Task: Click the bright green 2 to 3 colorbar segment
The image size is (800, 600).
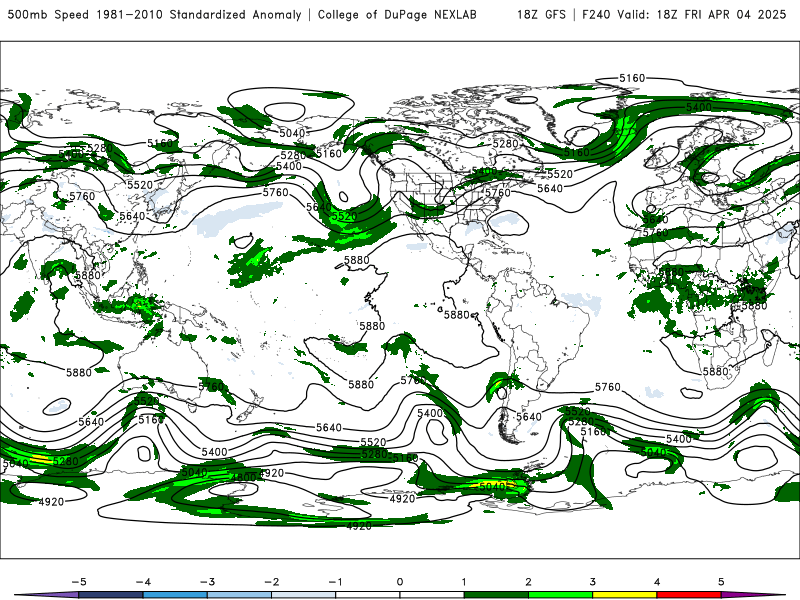Action: coord(560,595)
